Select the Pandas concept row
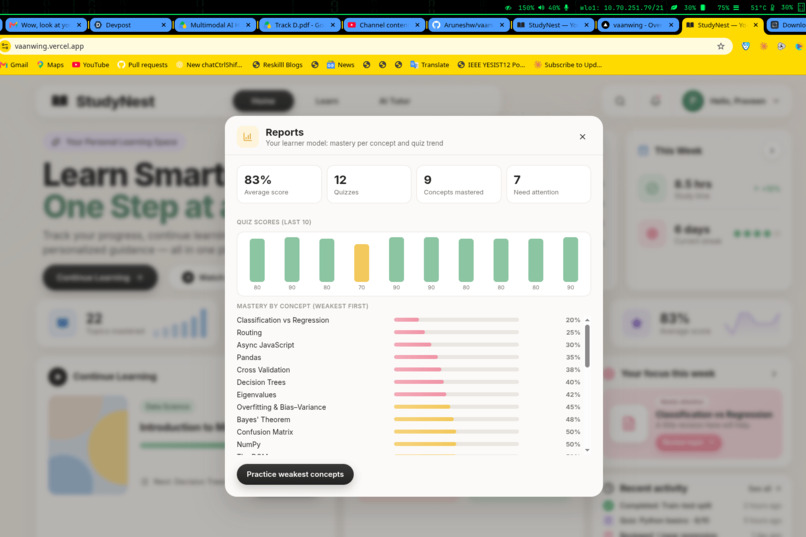This screenshot has height=537, width=806. click(x=409, y=357)
